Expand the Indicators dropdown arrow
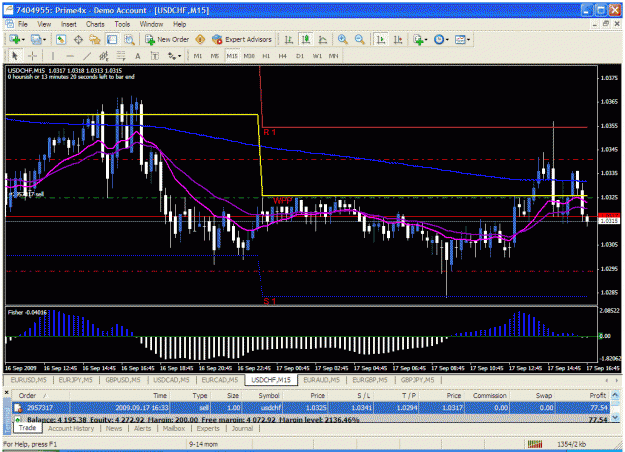The image size is (625, 452). pos(426,40)
